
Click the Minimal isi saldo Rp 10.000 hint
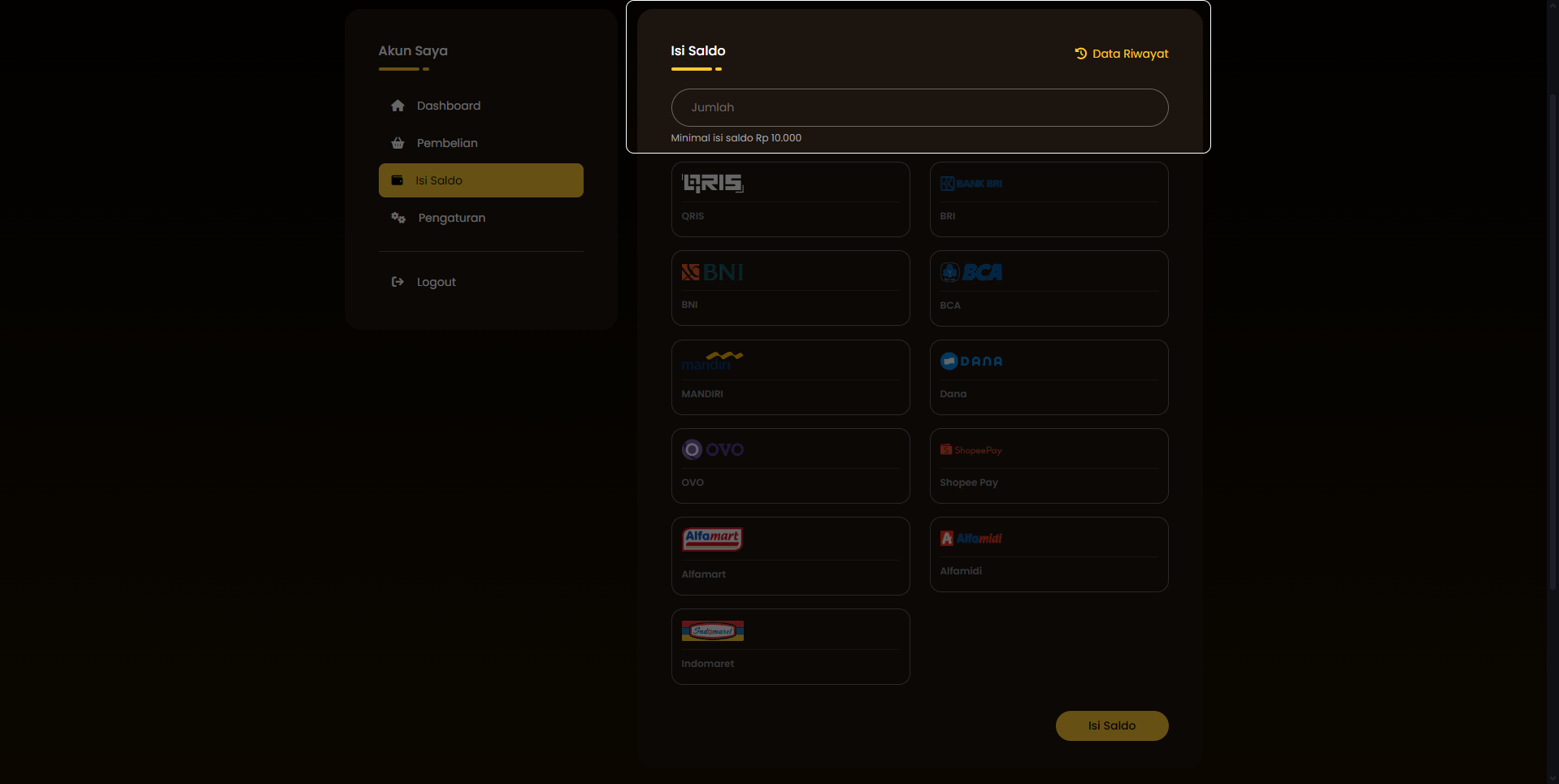[736, 138]
